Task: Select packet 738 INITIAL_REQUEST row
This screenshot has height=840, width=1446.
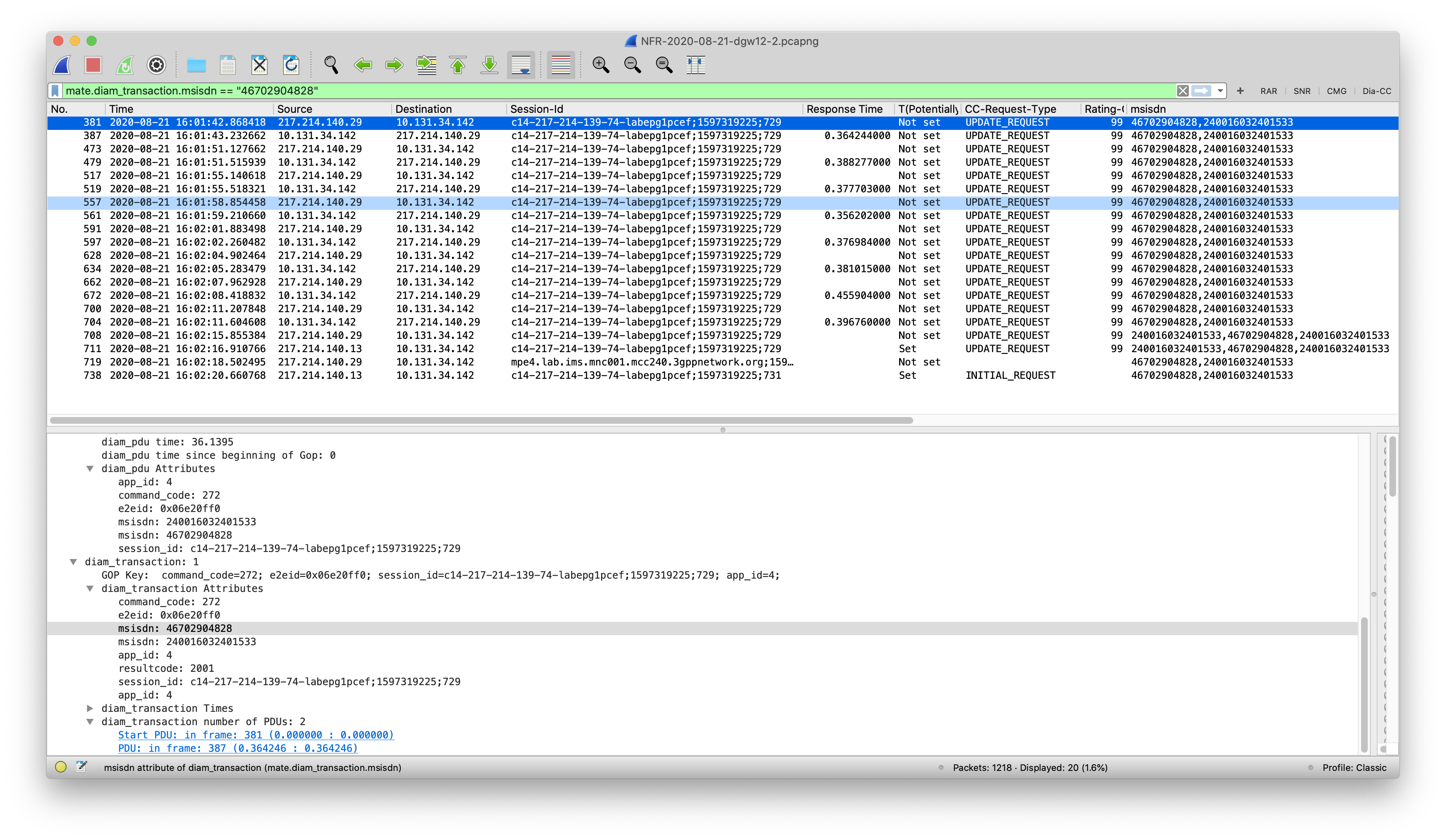Action: click(574, 375)
